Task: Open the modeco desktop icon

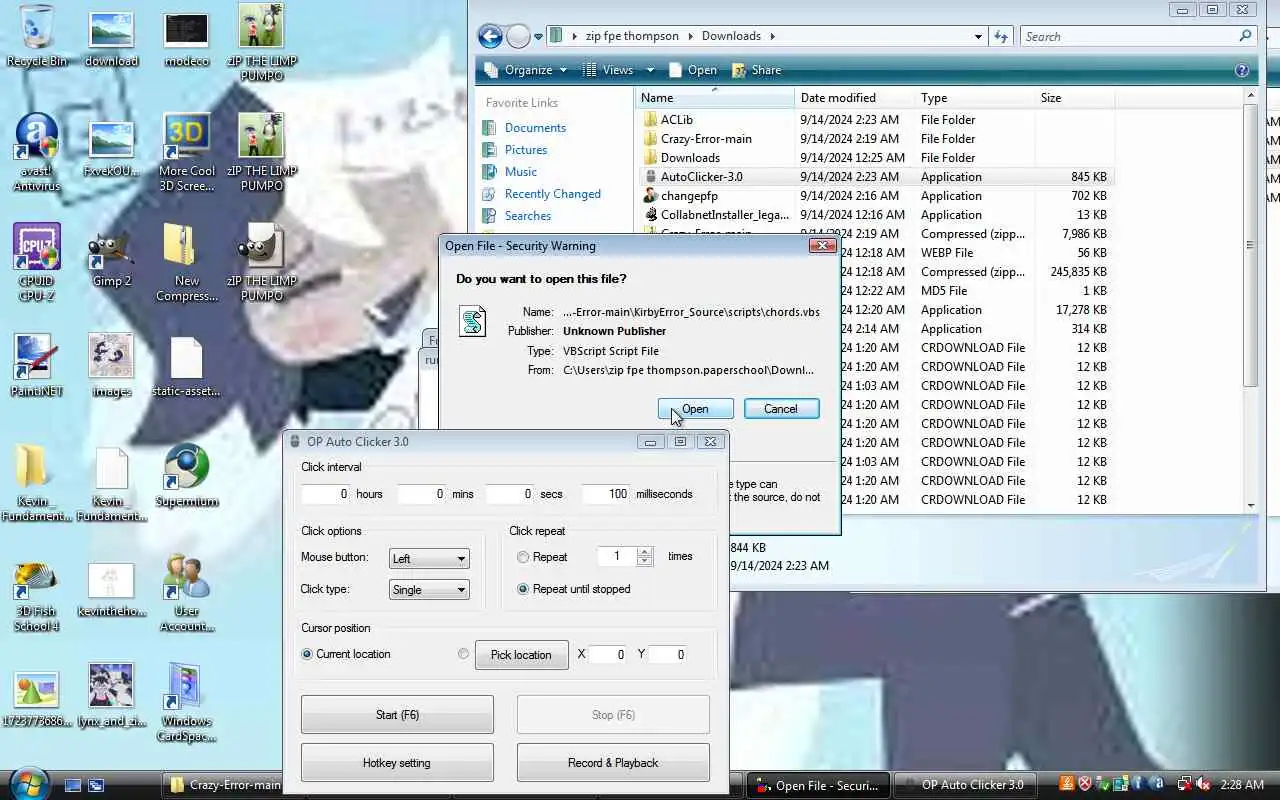Action: coord(186,38)
